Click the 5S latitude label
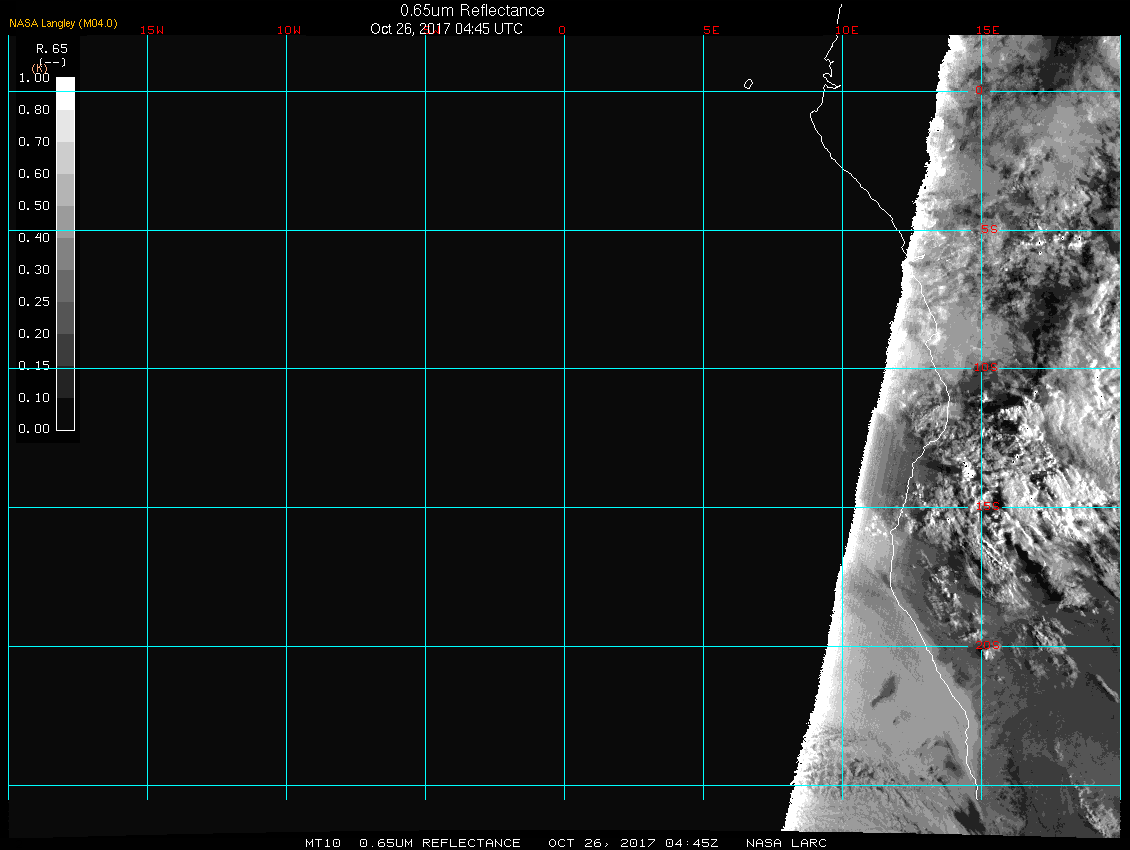This screenshot has height=850, width=1130. pos(988,230)
